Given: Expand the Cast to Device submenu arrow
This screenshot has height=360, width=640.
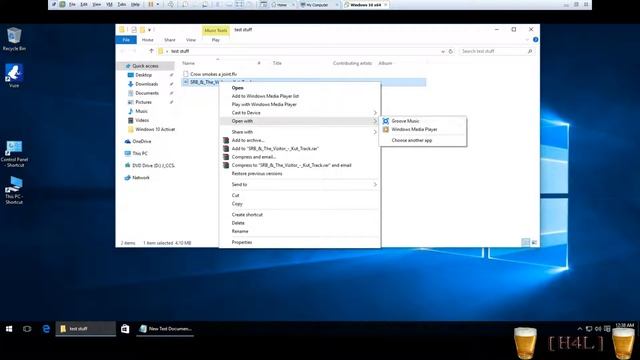Looking at the screenshot, I should (x=375, y=113).
